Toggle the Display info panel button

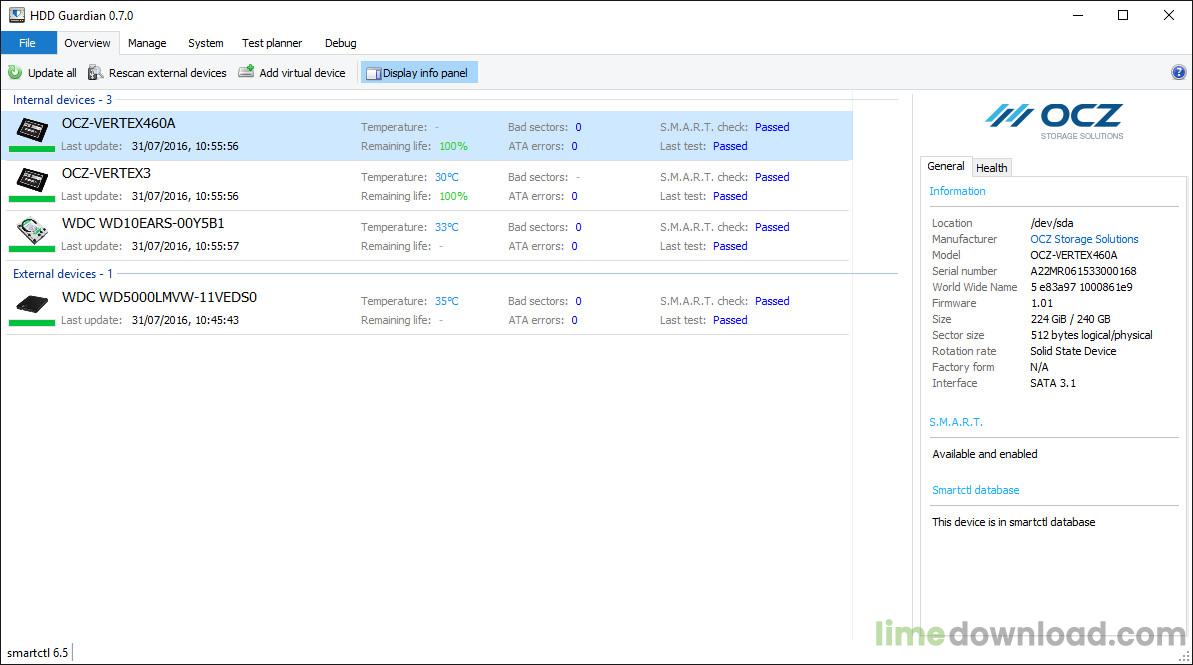[x=419, y=73]
